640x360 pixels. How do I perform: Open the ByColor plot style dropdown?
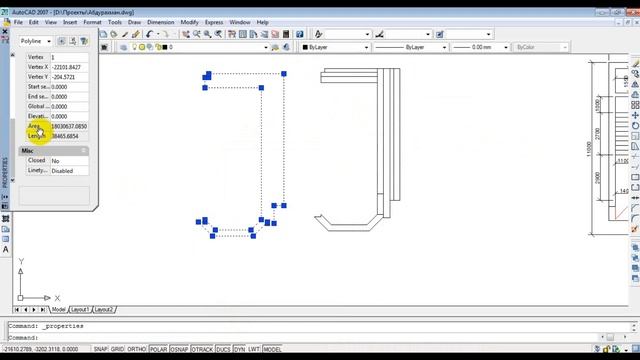tap(565, 47)
